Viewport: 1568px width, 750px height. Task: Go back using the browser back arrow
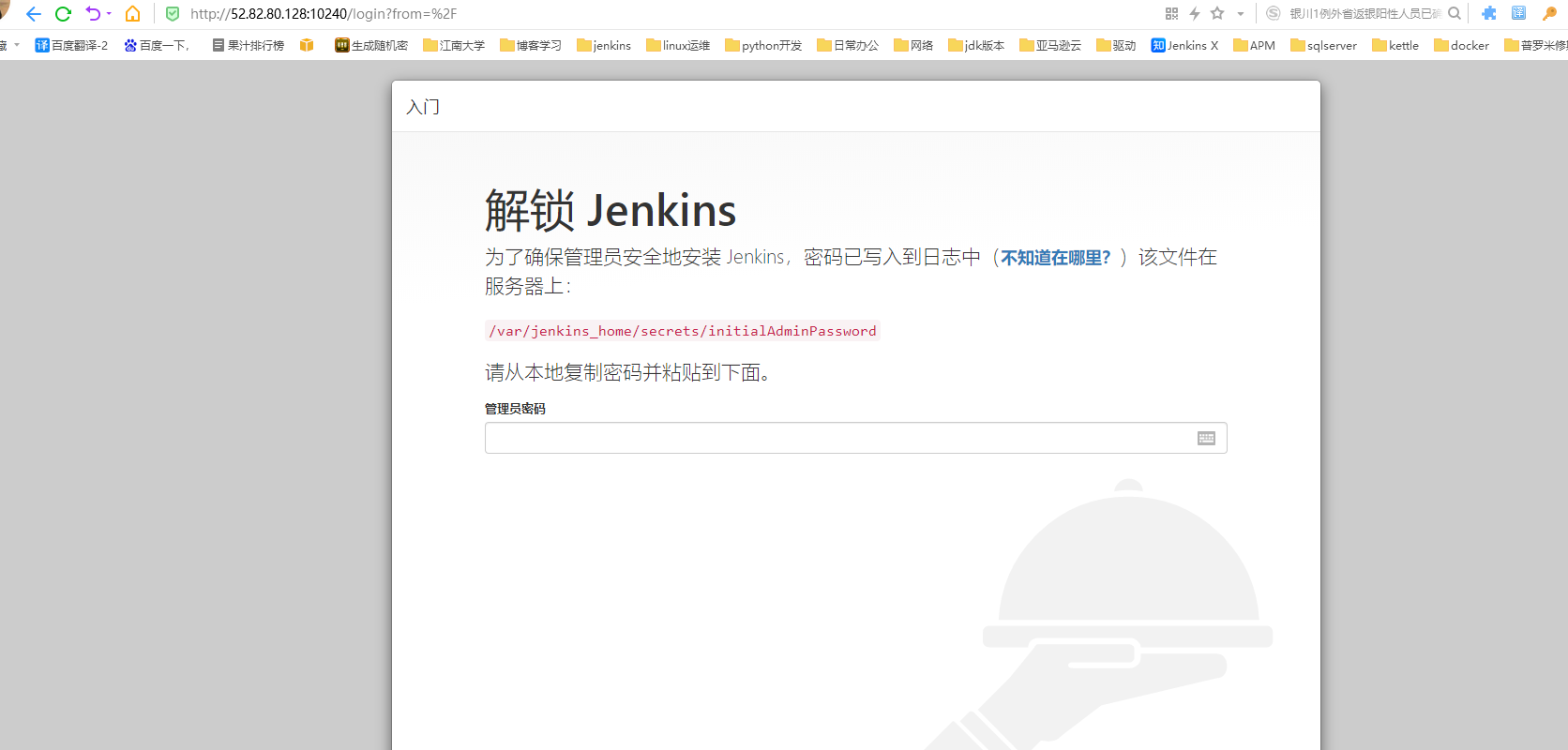click(x=34, y=14)
